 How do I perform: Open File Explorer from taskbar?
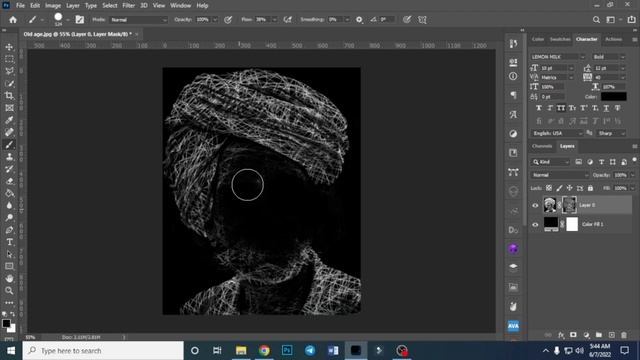(241, 351)
